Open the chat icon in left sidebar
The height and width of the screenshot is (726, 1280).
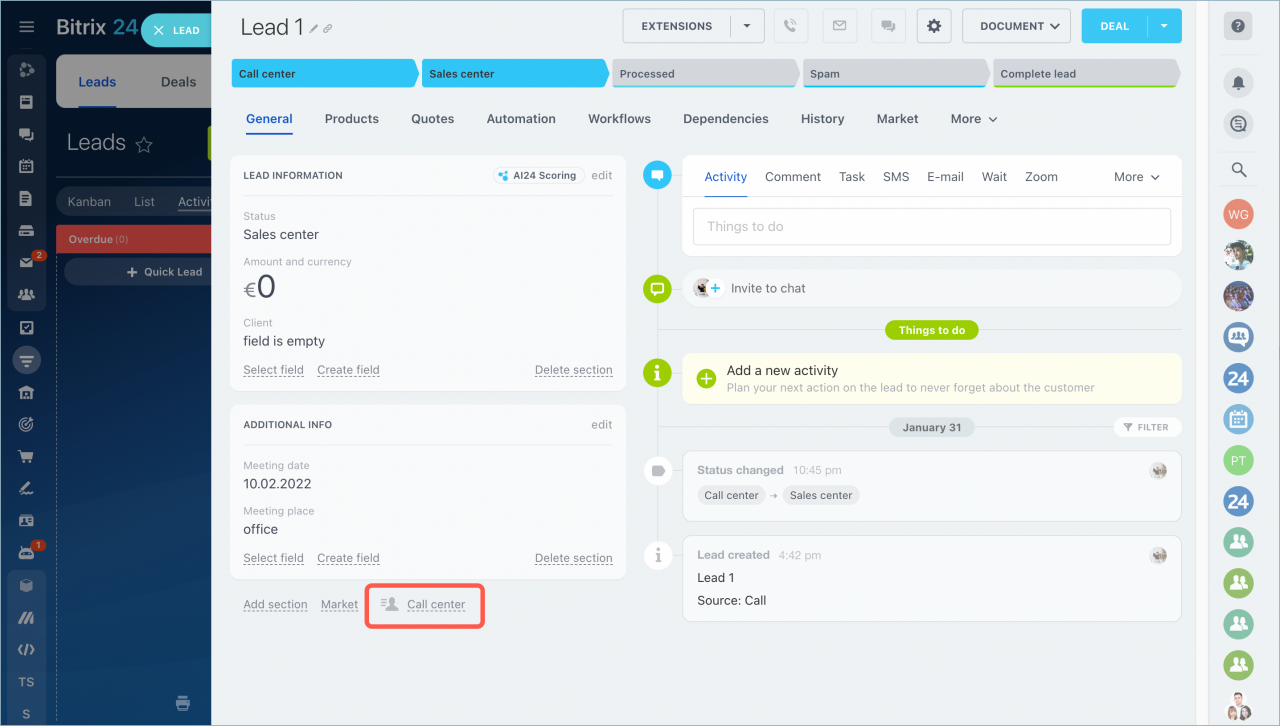27,134
